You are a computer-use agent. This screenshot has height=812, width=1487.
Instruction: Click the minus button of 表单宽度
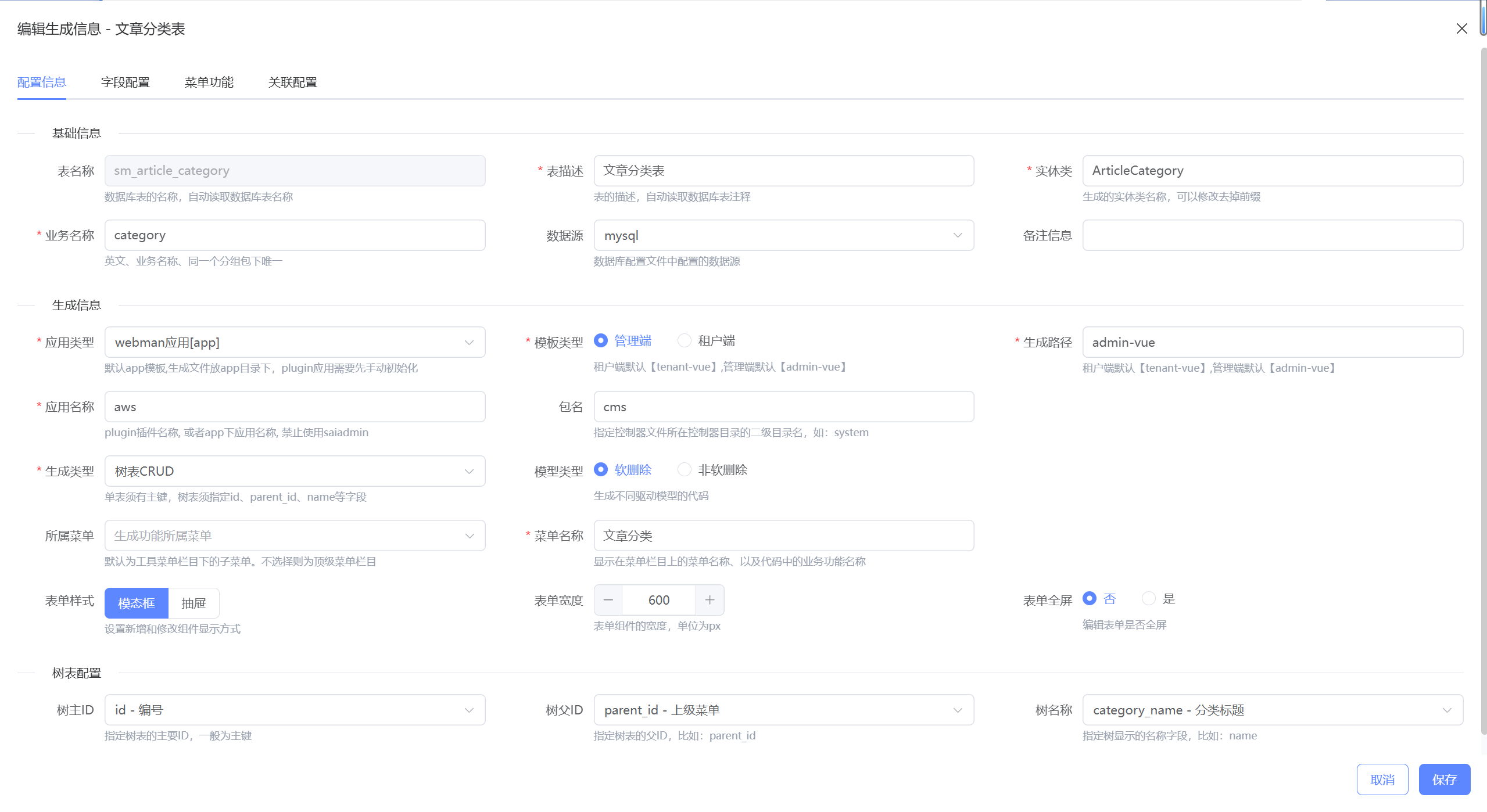click(608, 600)
